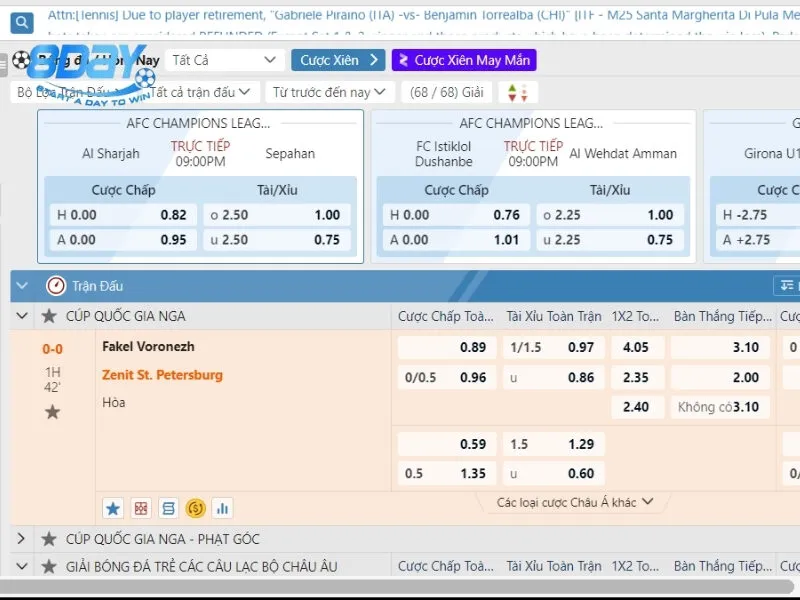This screenshot has height=600, width=800.
Task: Select H -2.75 handicap in Girona card
Action: (758, 215)
